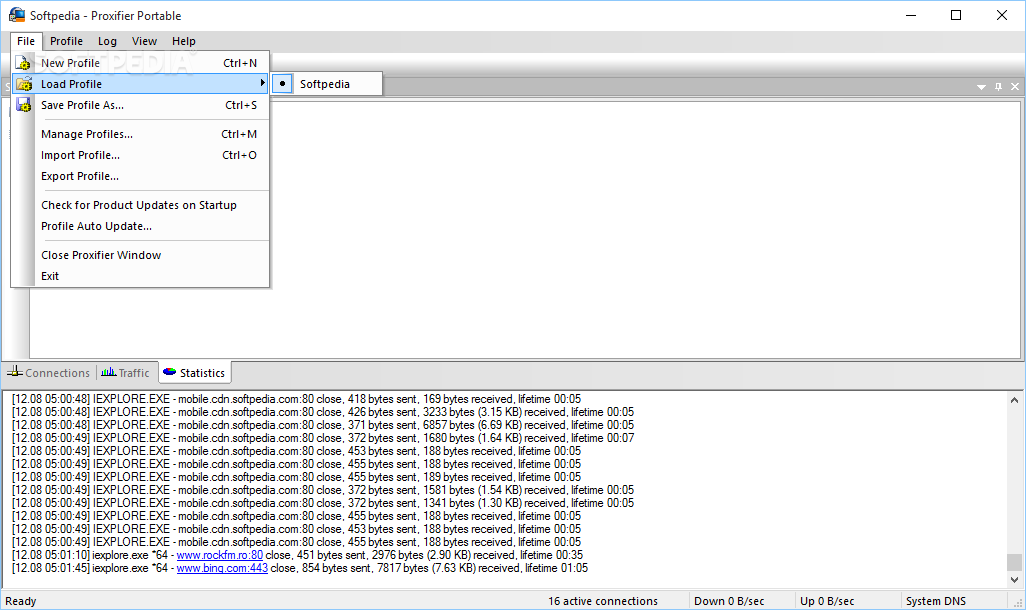Load the Softpedia profile from submenu
The height and width of the screenshot is (610, 1026).
[326, 84]
